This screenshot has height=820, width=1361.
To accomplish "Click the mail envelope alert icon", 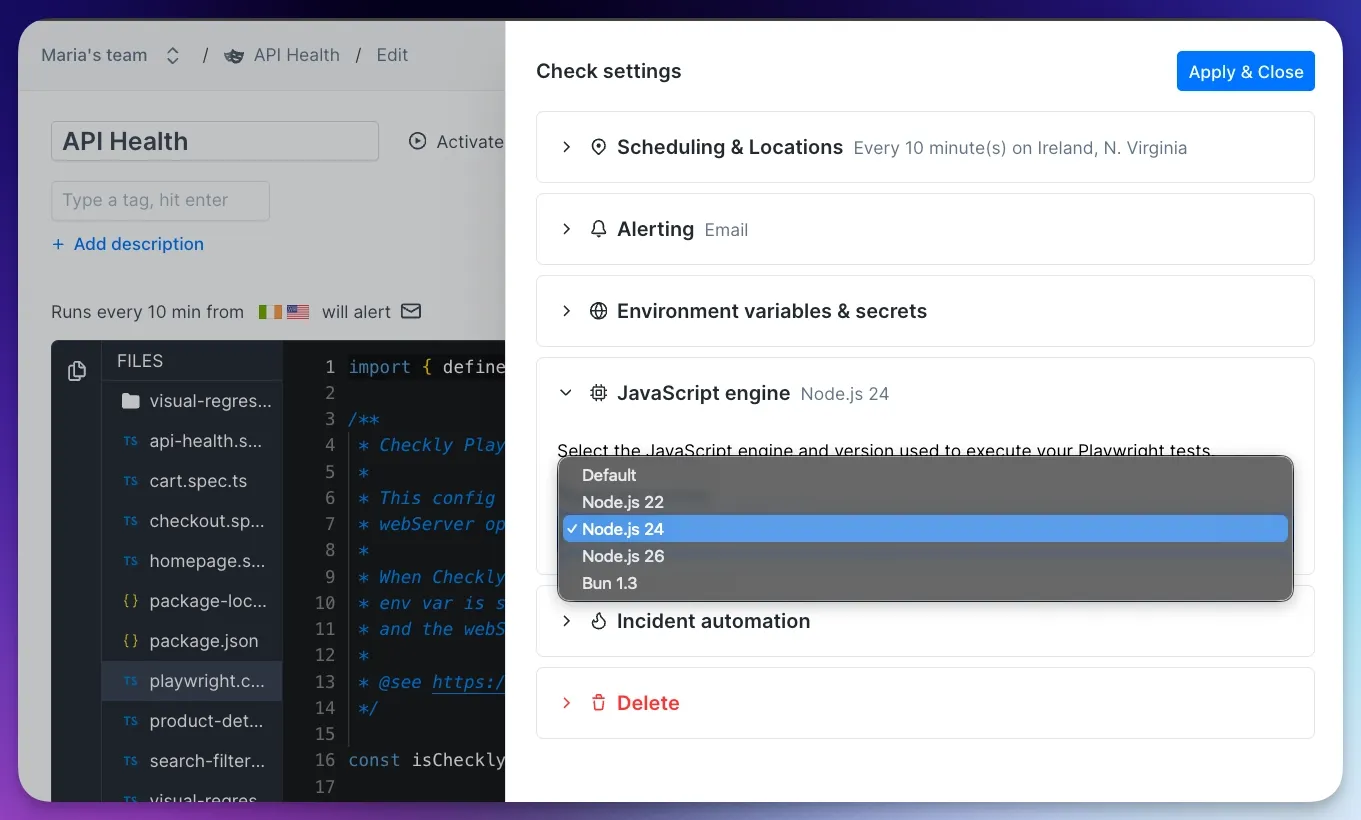I will tap(411, 311).
